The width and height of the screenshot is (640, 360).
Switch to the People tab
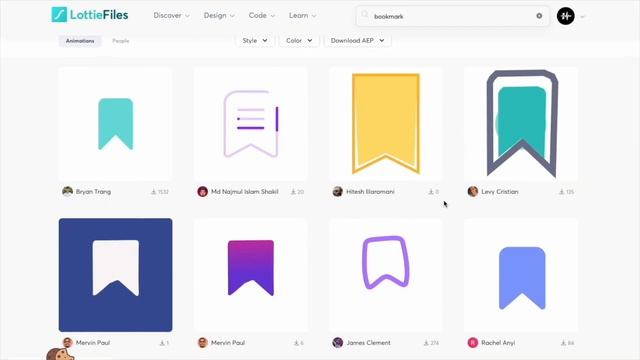[120, 41]
